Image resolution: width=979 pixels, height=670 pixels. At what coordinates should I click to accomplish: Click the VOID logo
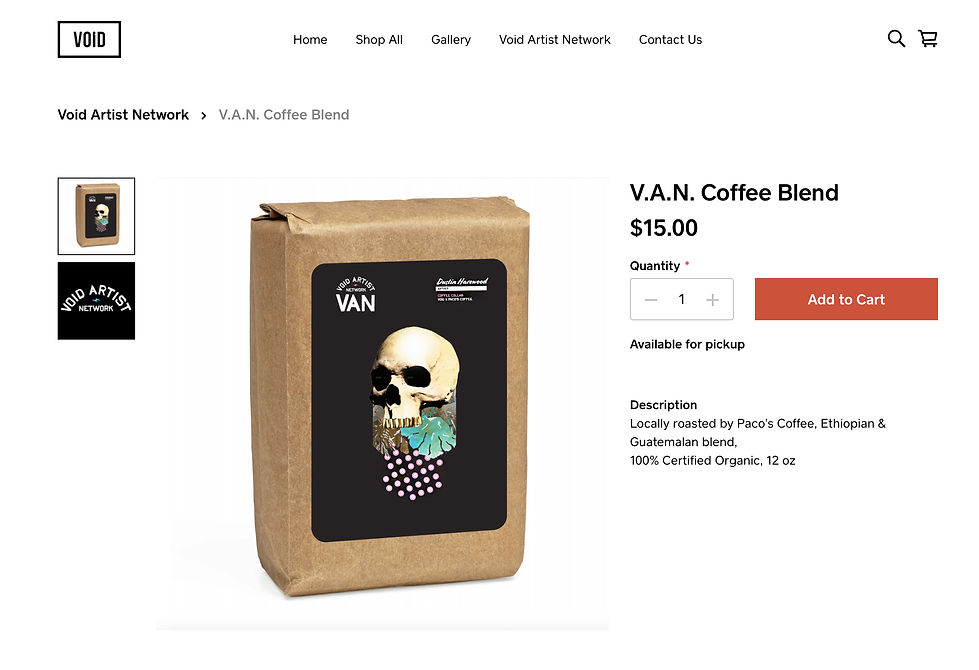point(89,39)
